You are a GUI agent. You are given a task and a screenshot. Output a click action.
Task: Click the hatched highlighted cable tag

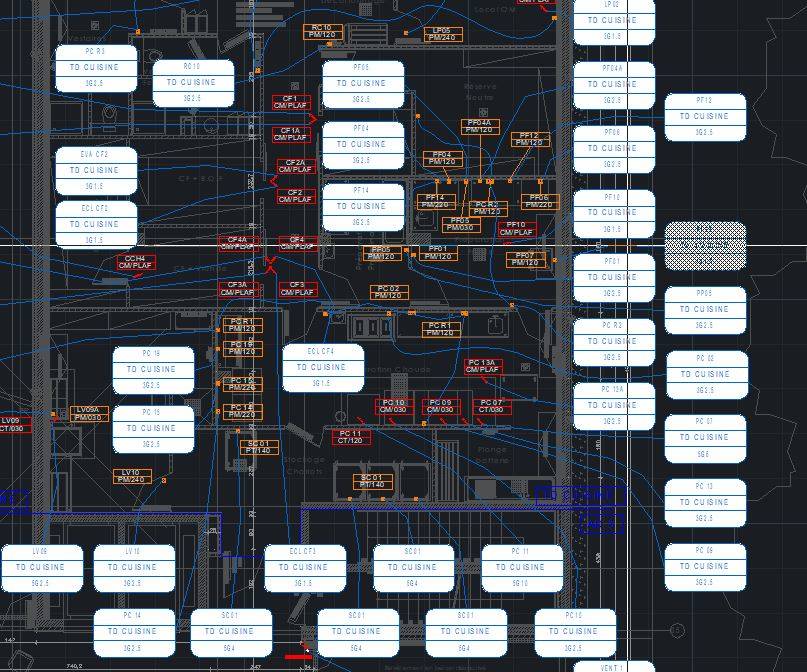click(x=705, y=245)
